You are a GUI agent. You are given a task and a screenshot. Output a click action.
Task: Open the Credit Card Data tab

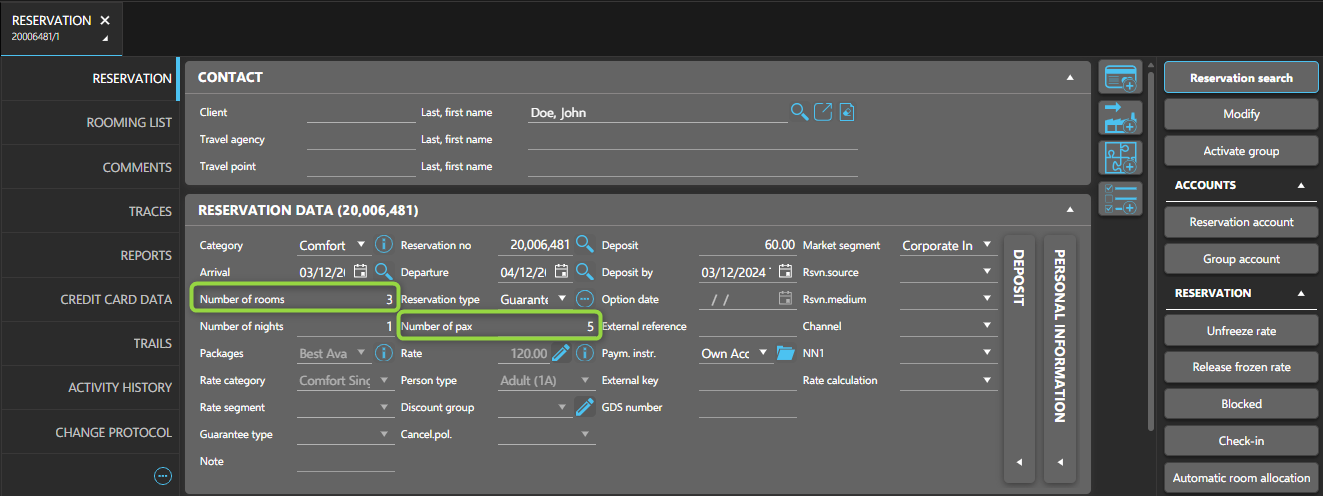[x=116, y=299]
